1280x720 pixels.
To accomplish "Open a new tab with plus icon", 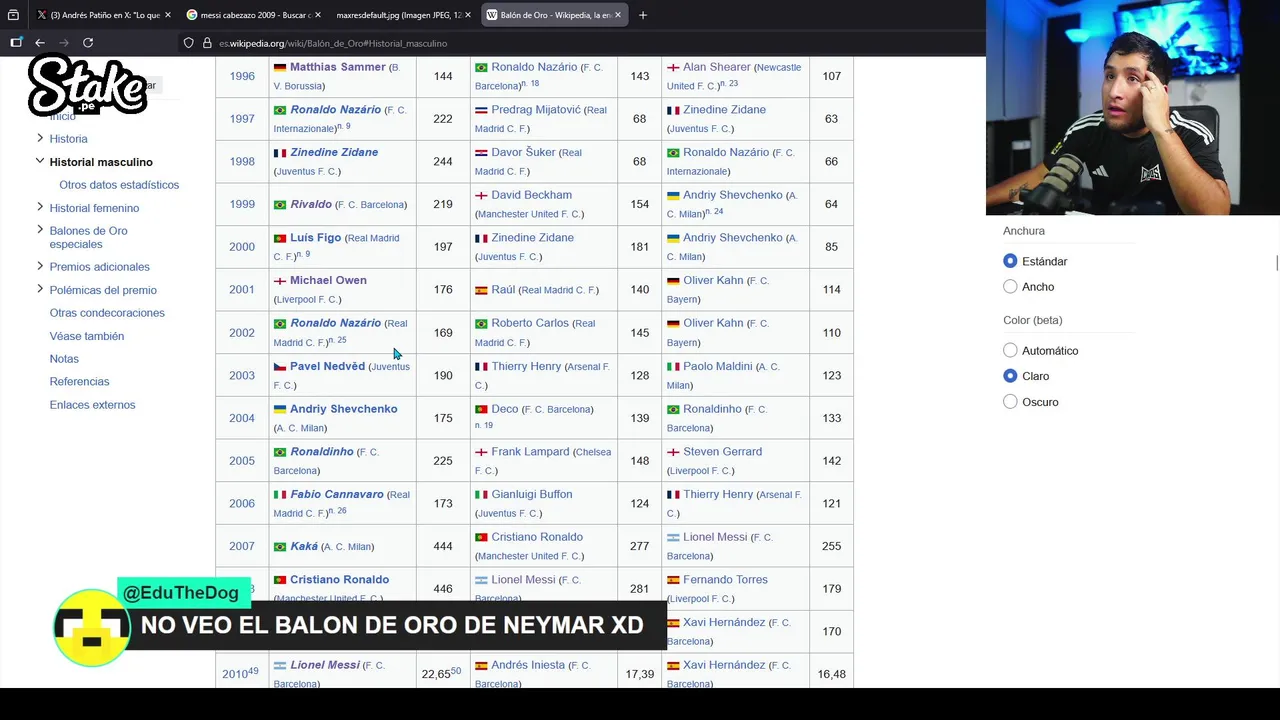I will point(643,15).
